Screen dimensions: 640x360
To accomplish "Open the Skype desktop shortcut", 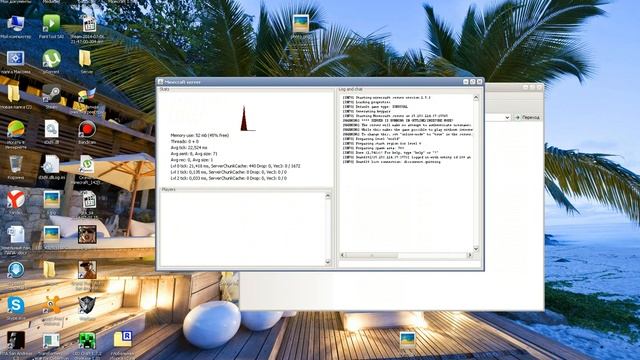I will pyautogui.click(x=16, y=305).
